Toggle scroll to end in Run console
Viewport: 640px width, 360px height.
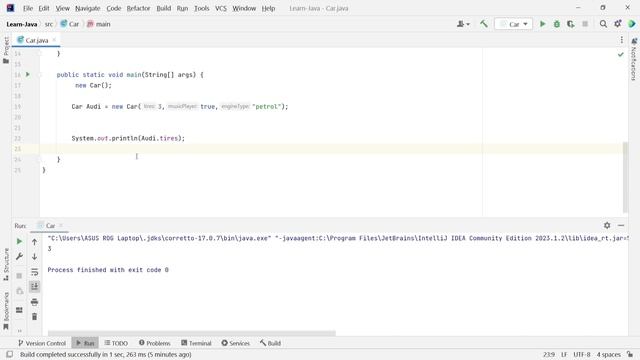pyautogui.click(x=34, y=287)
